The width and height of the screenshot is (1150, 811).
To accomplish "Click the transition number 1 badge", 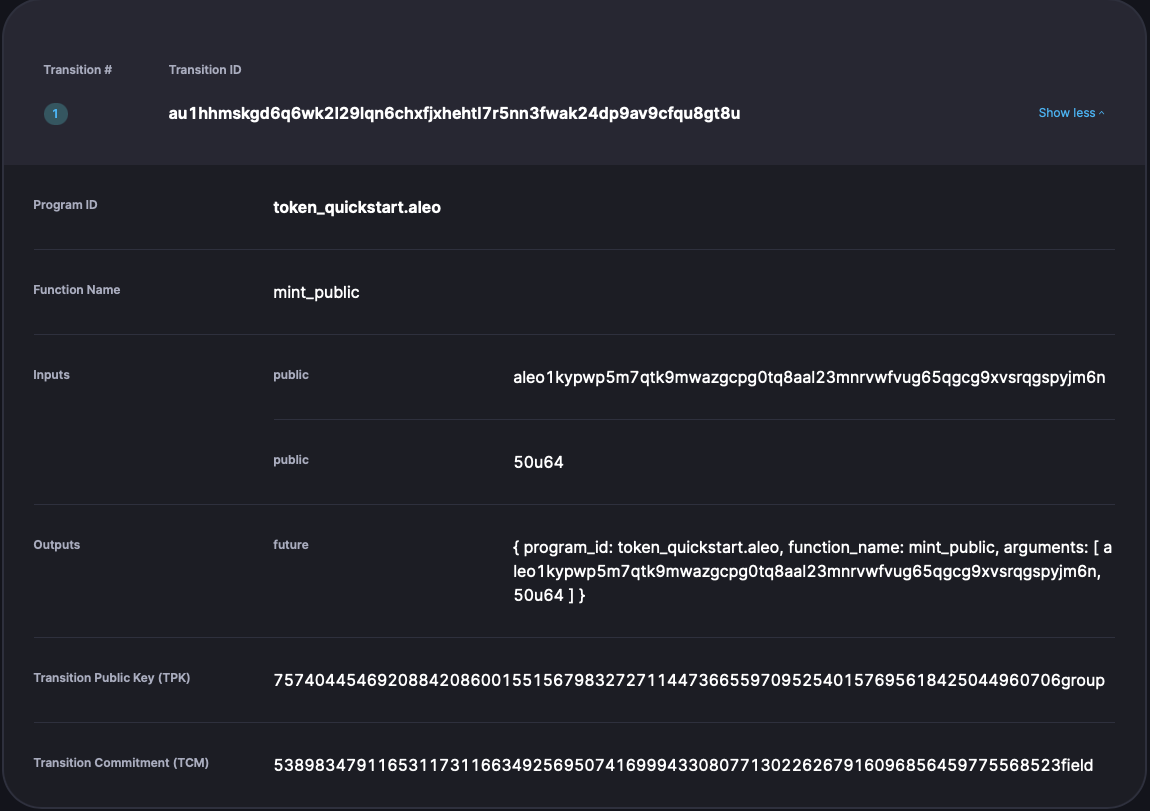I will (x=56, y=114).
